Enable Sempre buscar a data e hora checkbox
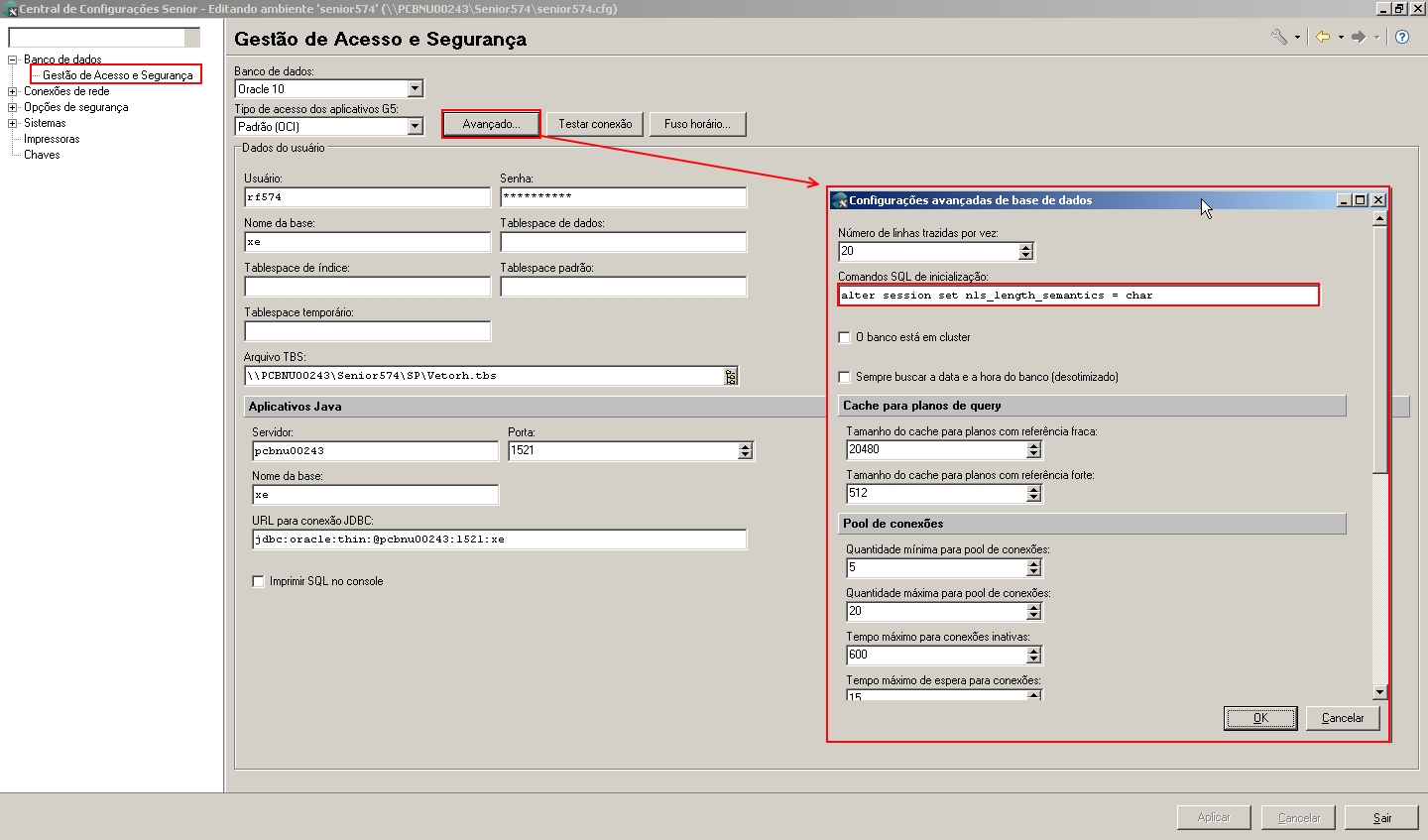The image size is (1428, 840). [x=844, y=377]
